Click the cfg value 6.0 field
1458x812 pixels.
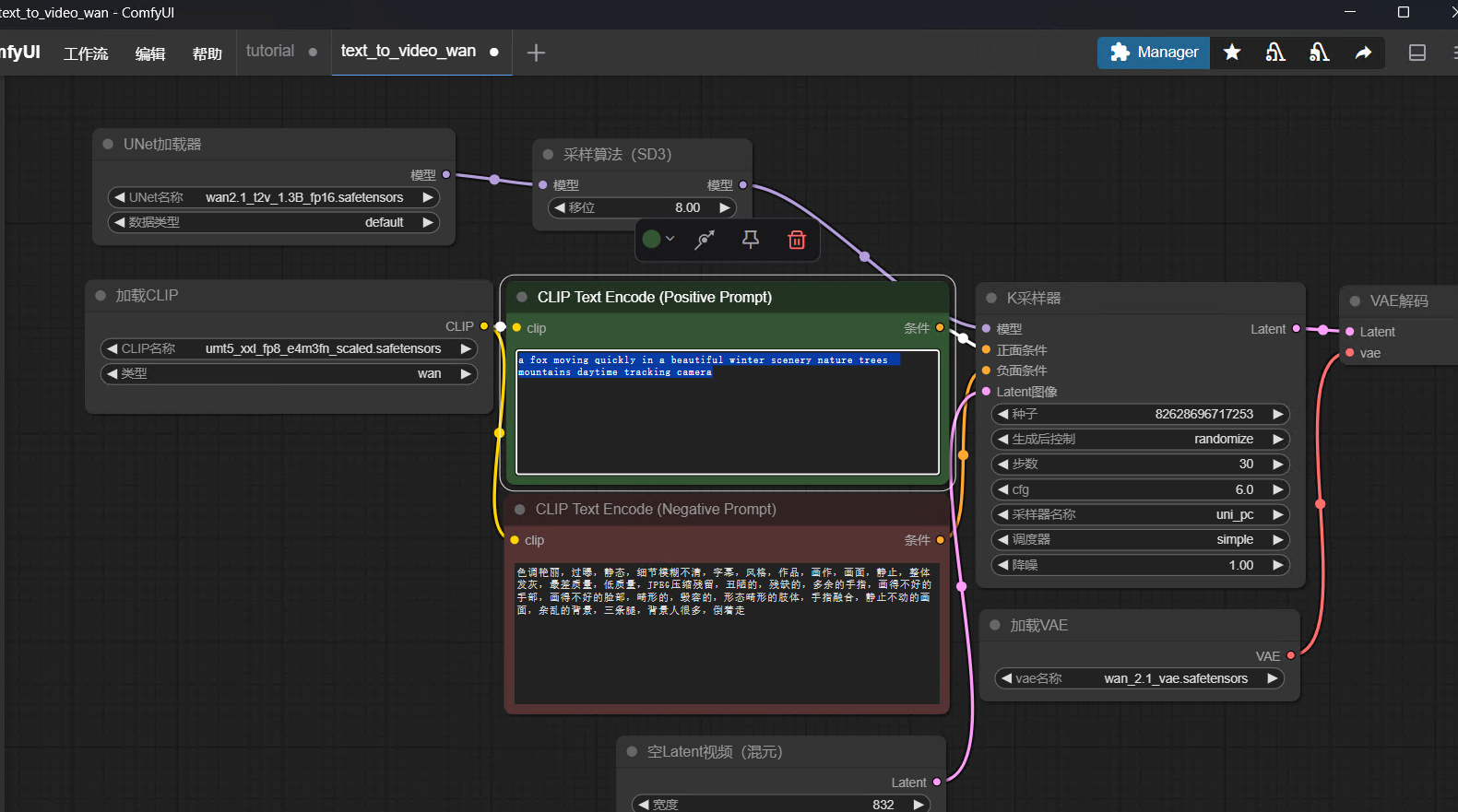click(1244, 489)
